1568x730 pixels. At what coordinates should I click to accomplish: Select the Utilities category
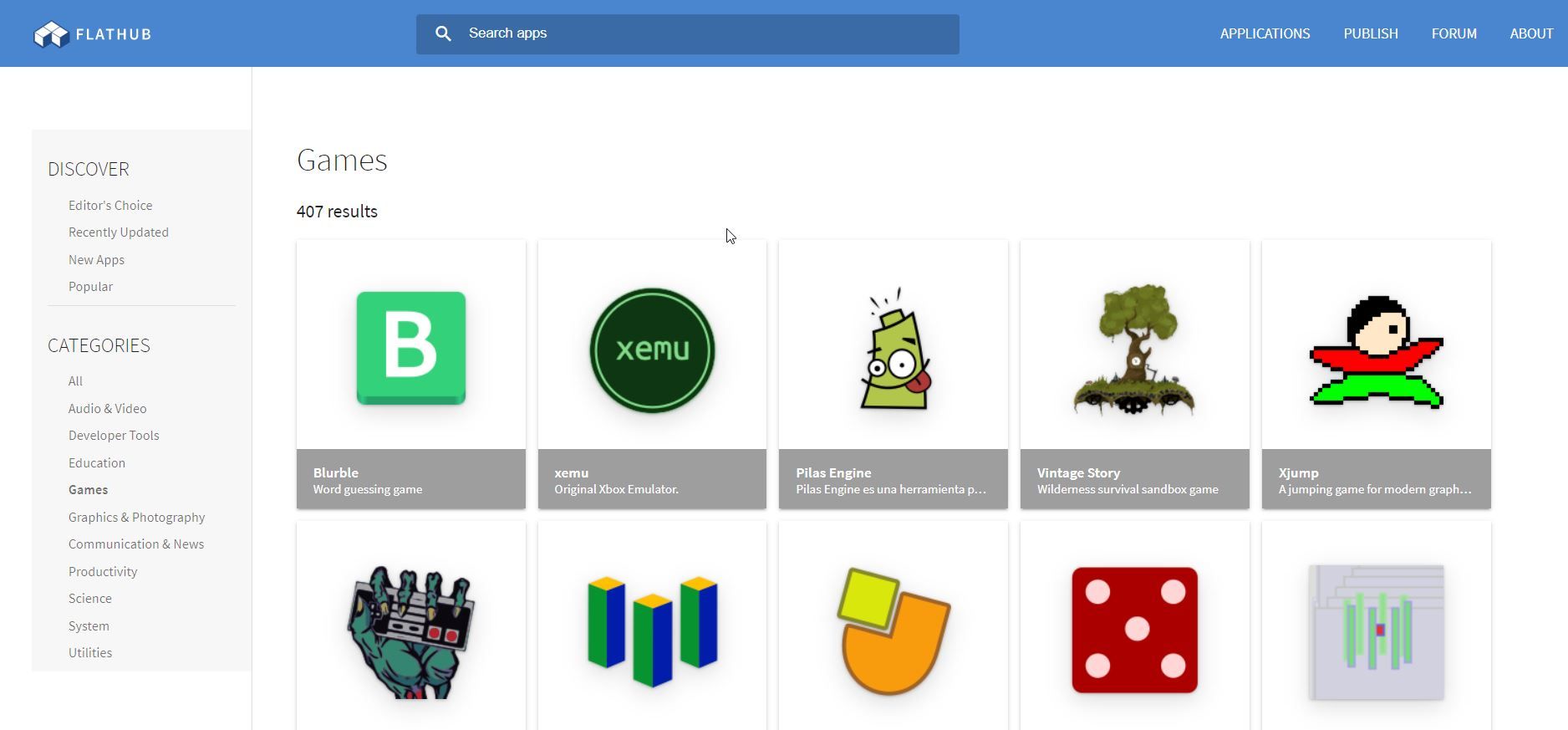coord(90,653)
